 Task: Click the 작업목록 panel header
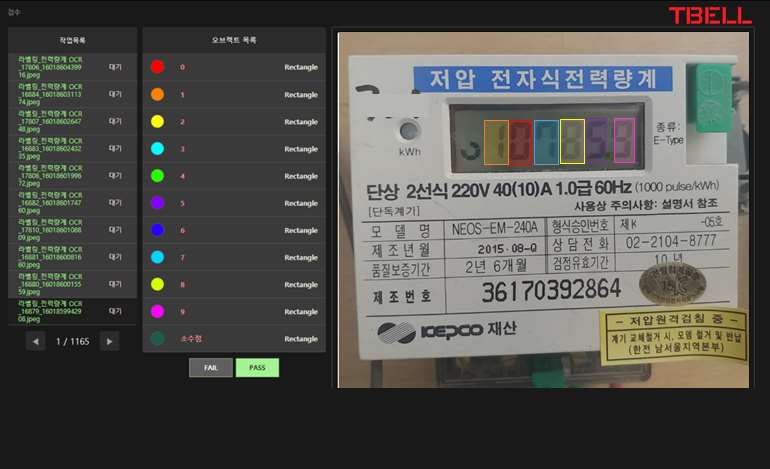(72, 40)
